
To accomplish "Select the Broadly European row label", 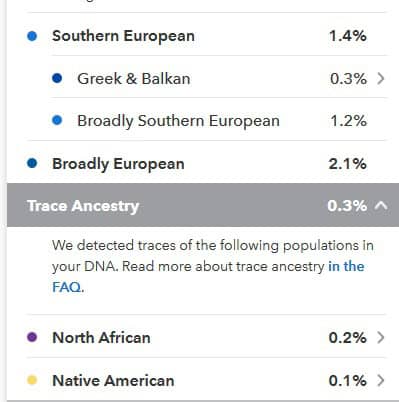I will [118, 164].
